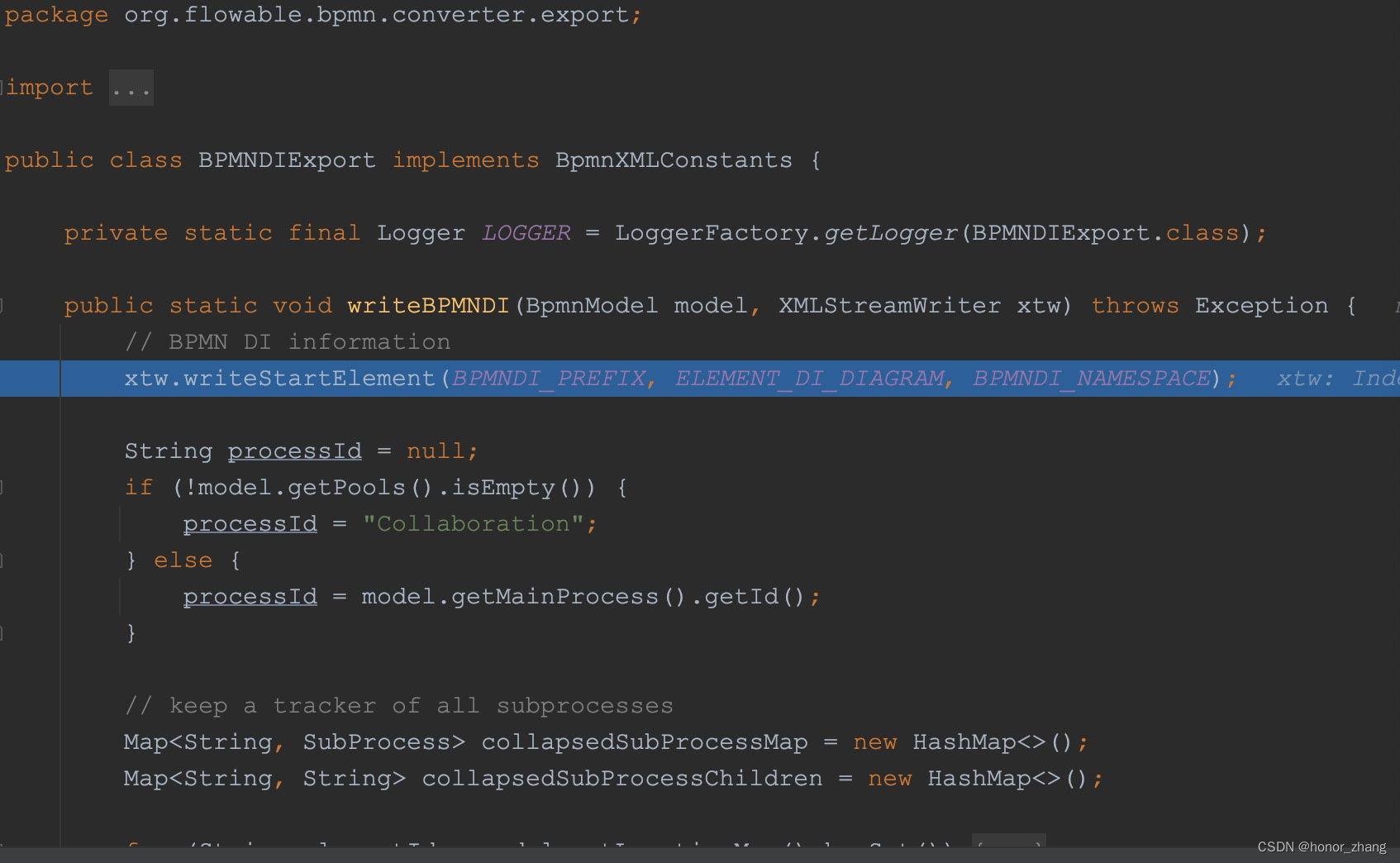The height and width of the screenshot is (863, 1400).
Task: Collapse the if block using its gutter fold marker
Action: [x=2, y=487]
